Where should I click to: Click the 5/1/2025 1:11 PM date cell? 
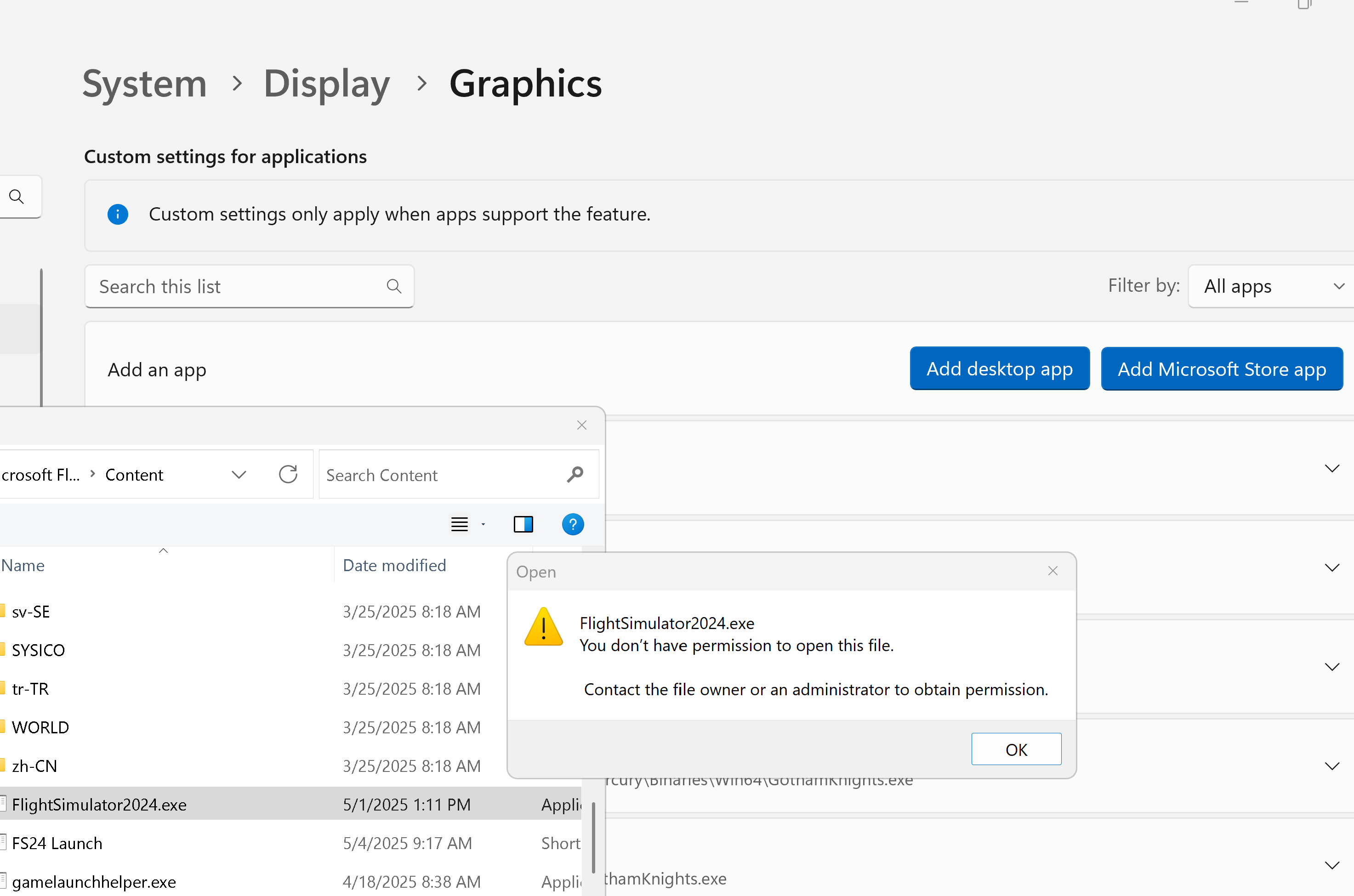[x=407, y=805]
